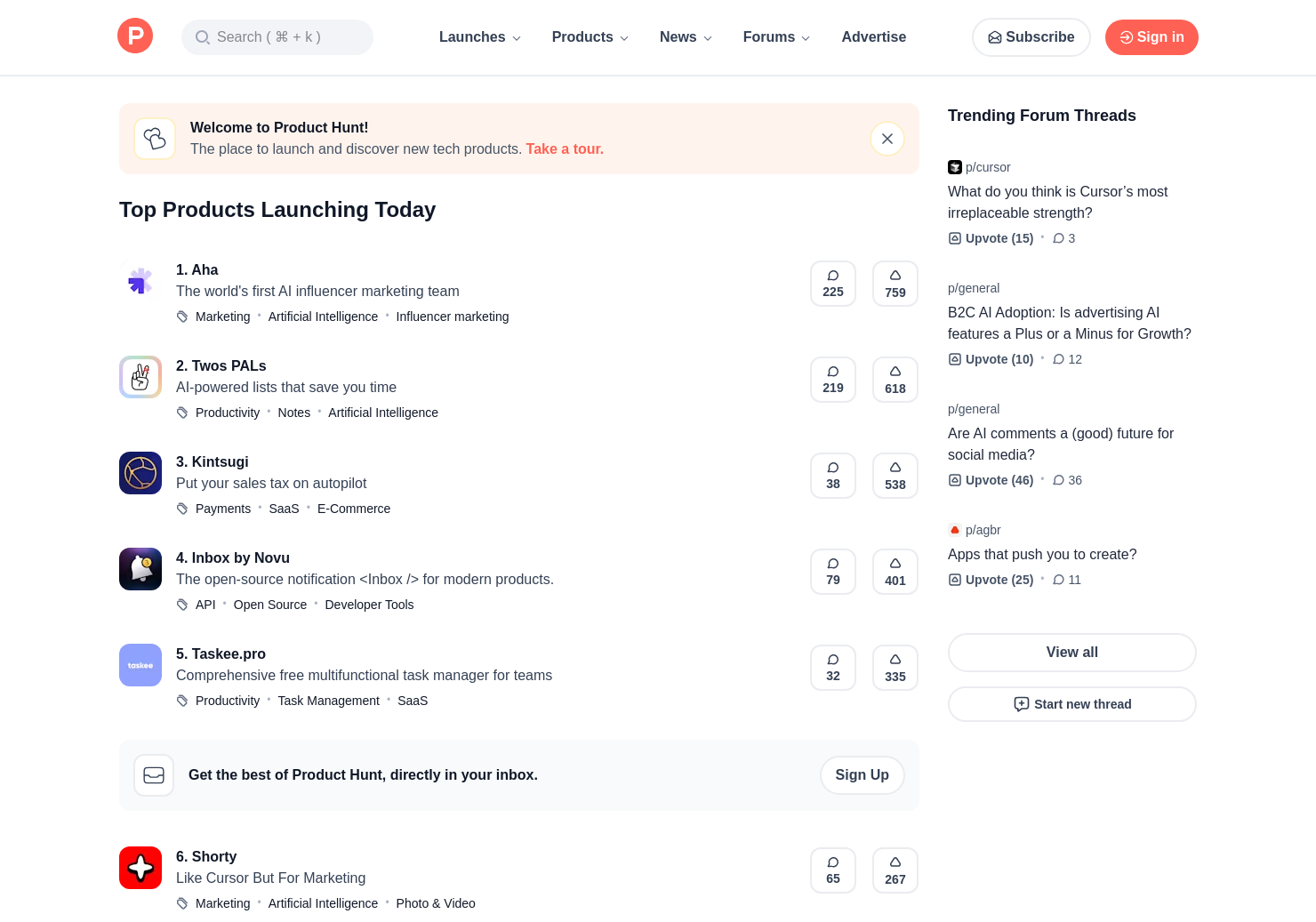Expand the Products dropdown menu
Viewport: 1316px width, 922px height.
click(590, 37)
